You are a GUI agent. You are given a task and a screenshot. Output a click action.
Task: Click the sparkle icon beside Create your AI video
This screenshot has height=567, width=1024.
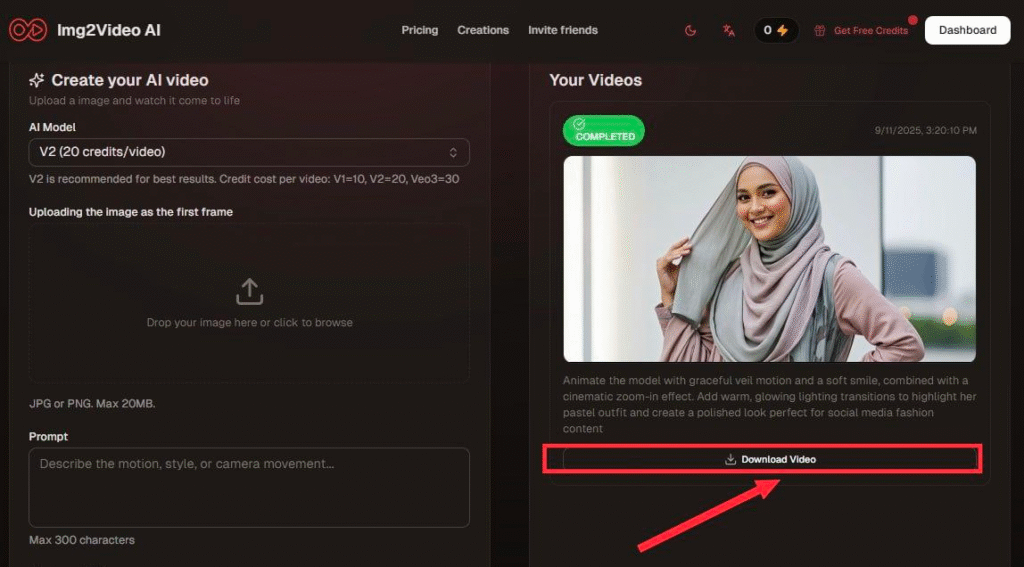(x=37, y=80)
